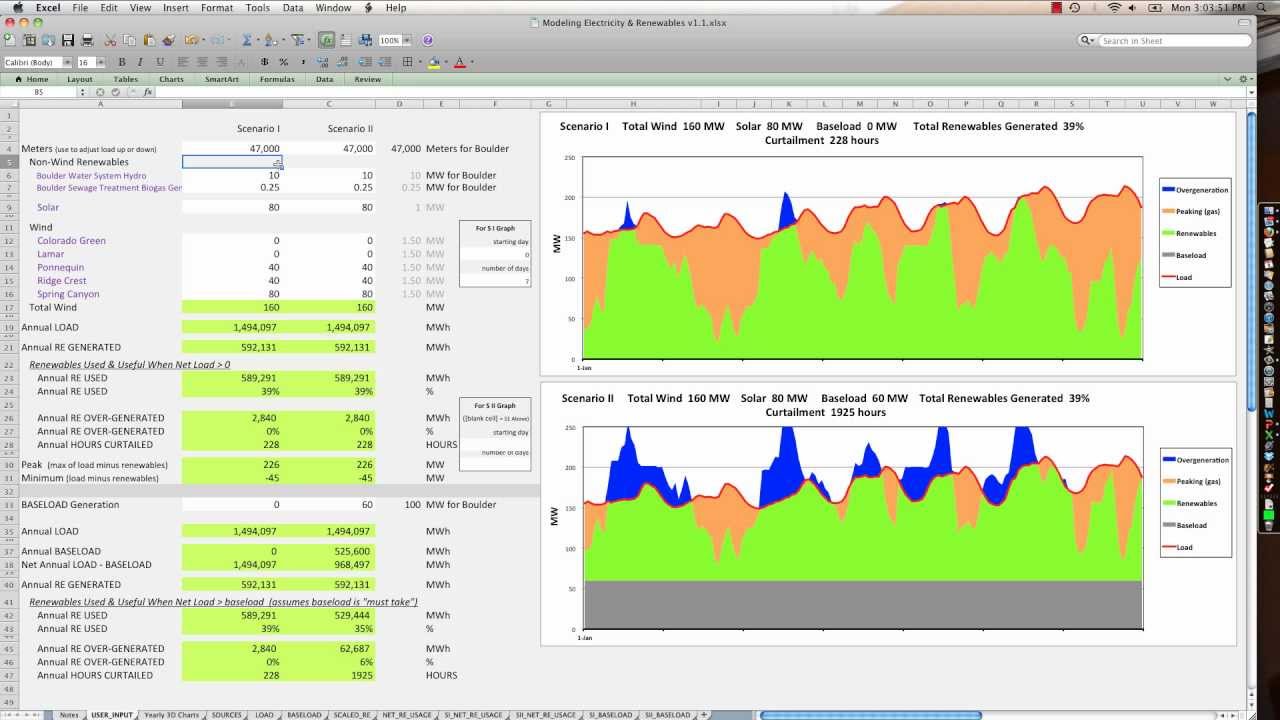Image resolution: width=1280 pixels, height=720 pixels.
Task: Click the AutoSum sigma icon
Action: click(x=246, y=40)
